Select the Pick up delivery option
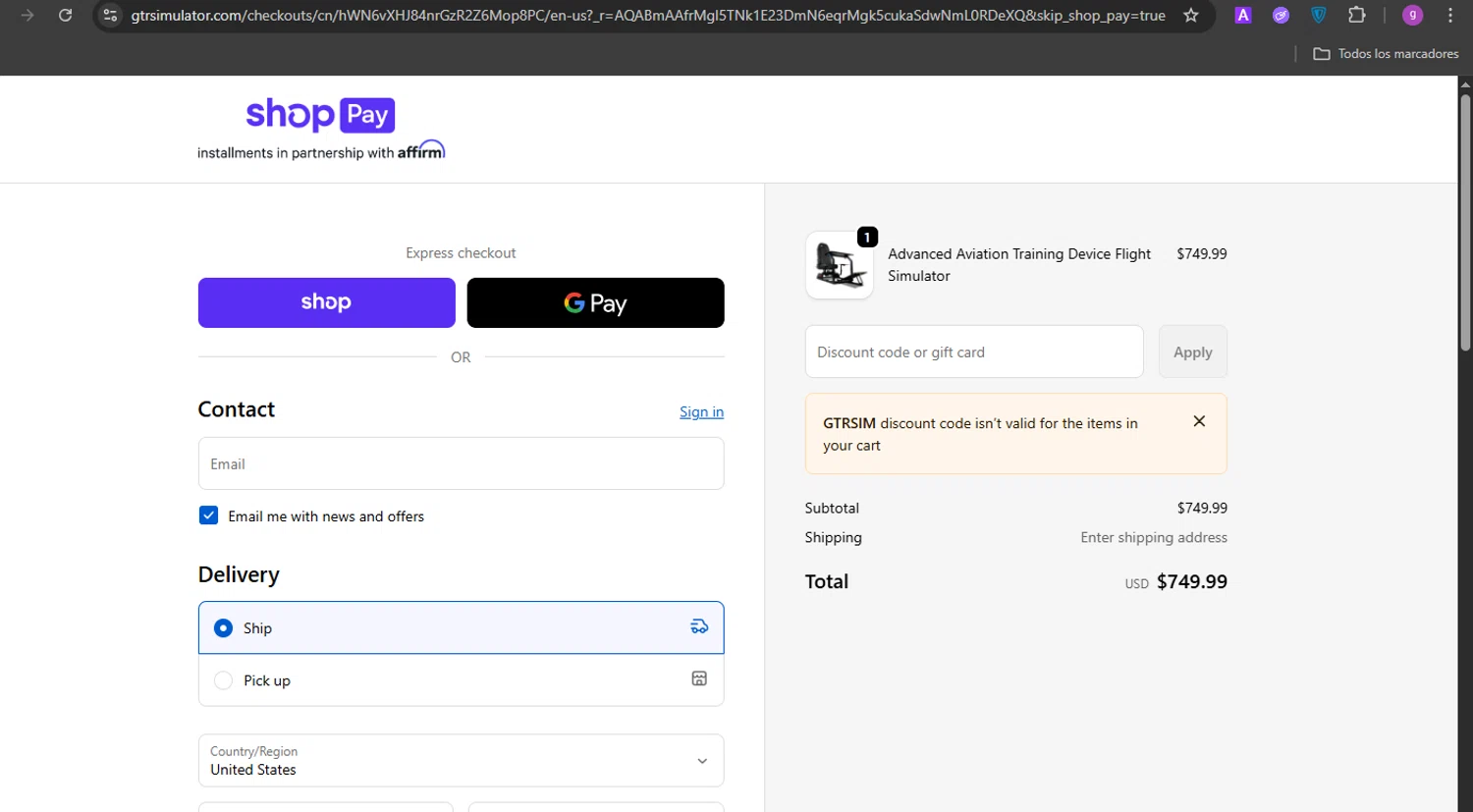The image size is (1473, 812). (x=461, y=680)
